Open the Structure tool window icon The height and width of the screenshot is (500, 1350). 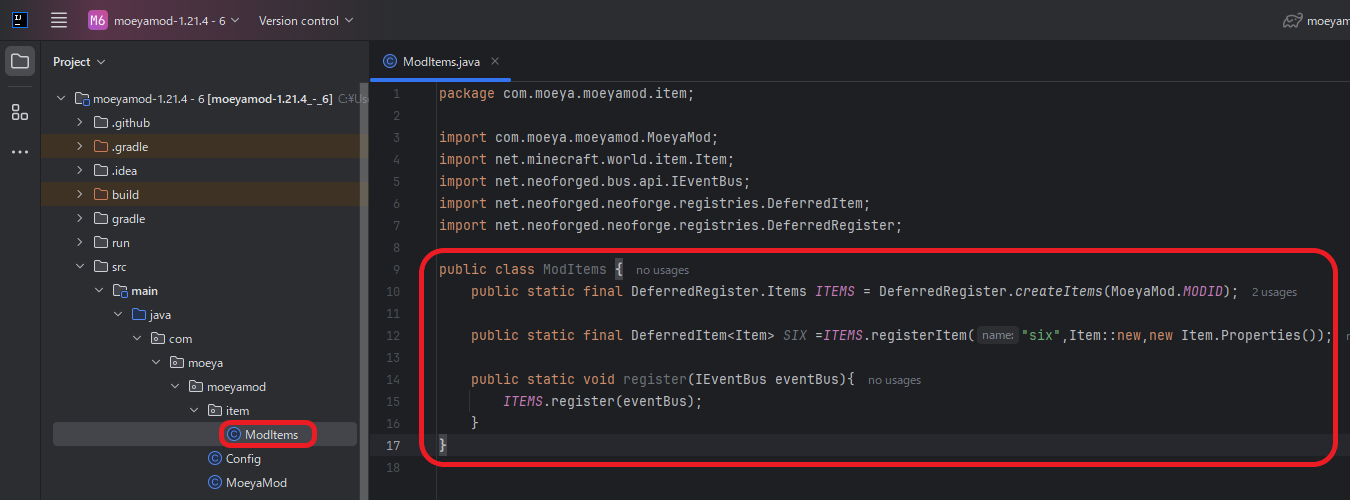[20, 112]
